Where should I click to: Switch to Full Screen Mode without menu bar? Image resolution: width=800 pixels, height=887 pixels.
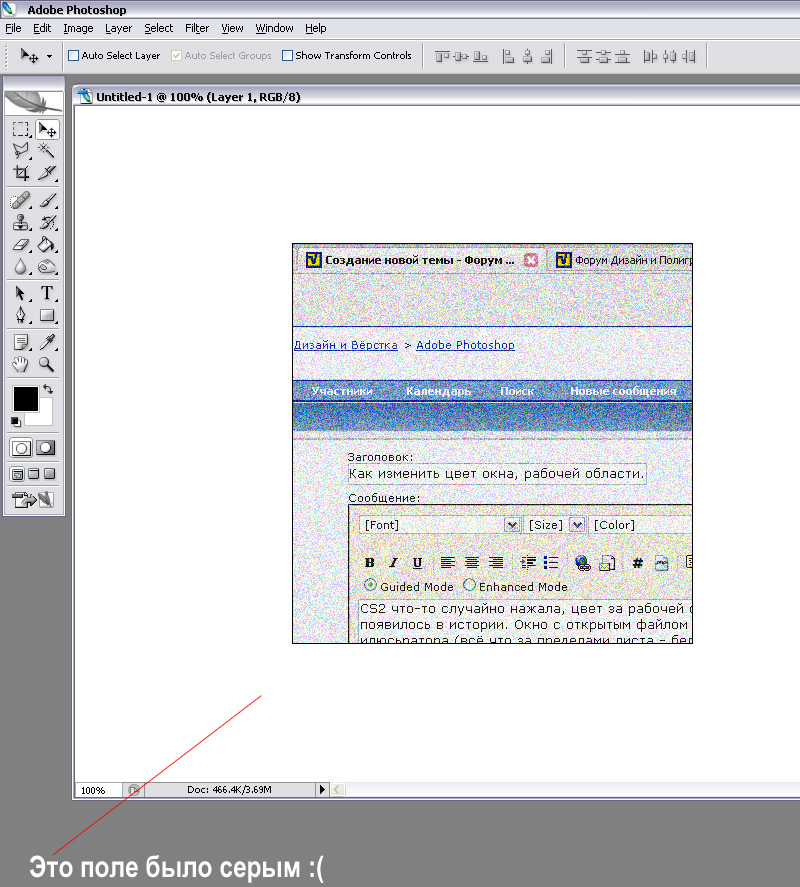(x=50, y=474)
